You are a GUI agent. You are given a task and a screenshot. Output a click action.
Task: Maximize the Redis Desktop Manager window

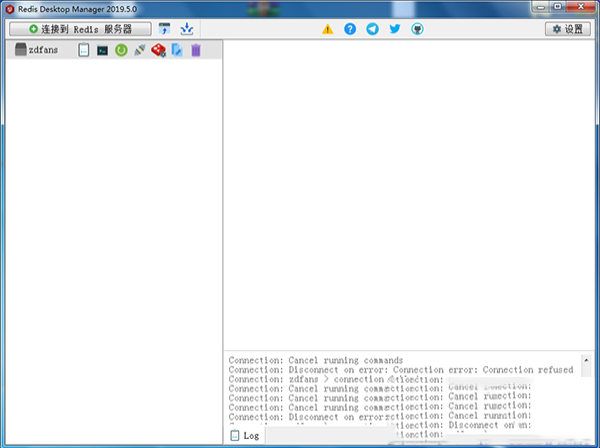click(558, 7)
